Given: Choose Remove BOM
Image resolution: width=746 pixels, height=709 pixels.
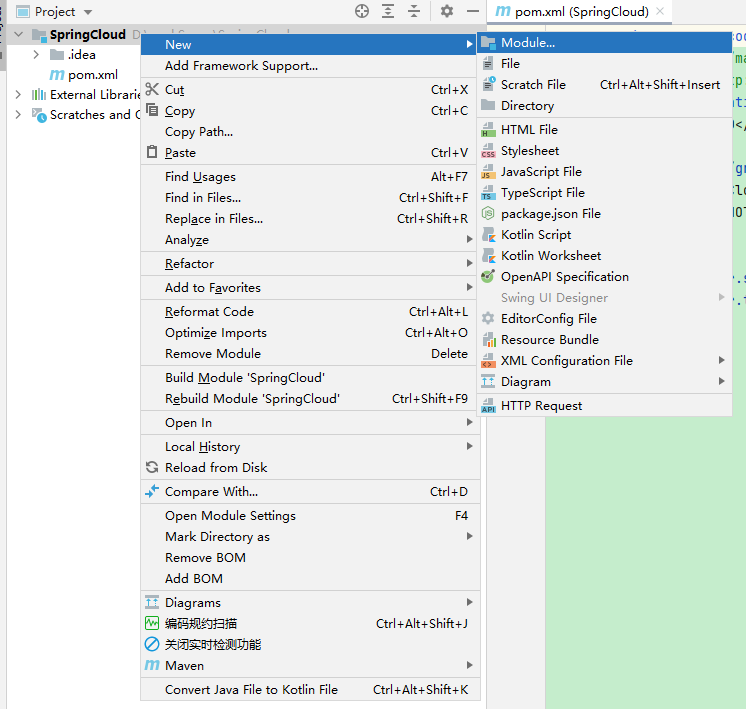Looking at the screenshot, I should pyautogui.click(x=310, y=557).
